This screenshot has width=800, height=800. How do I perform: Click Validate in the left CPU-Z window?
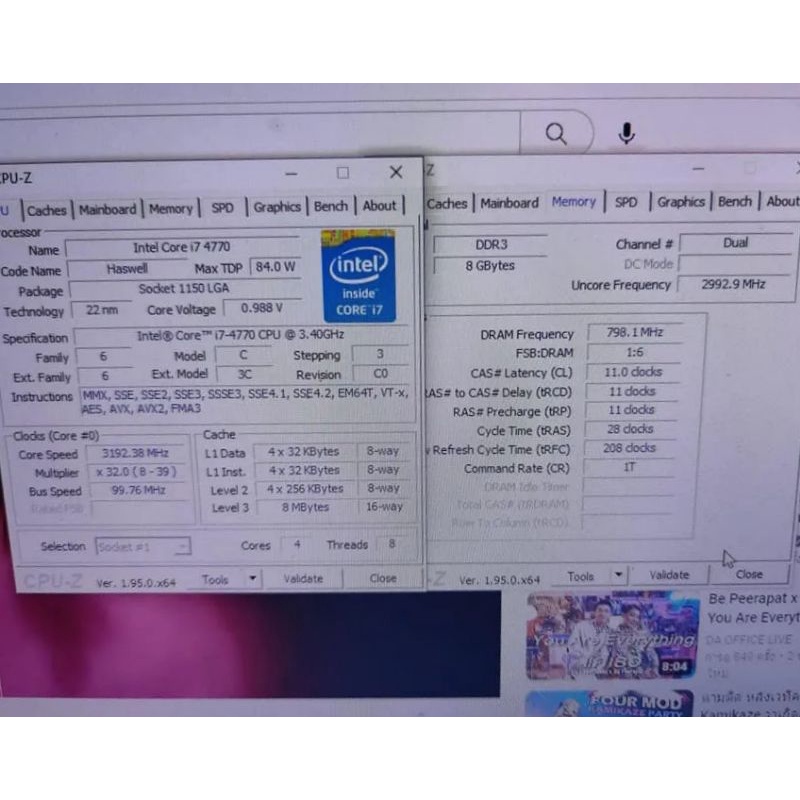pos(302,578)
